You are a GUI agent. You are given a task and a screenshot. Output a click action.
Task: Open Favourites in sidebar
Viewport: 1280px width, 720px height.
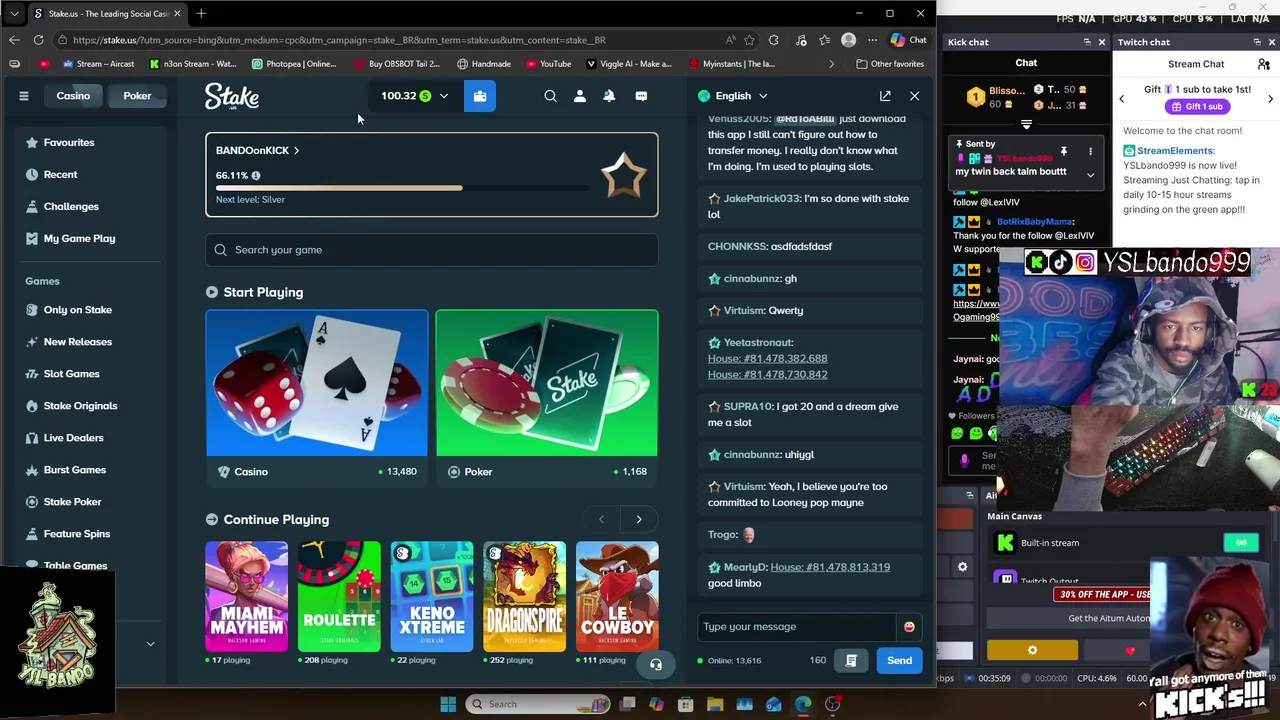click(x=69, y=142)
